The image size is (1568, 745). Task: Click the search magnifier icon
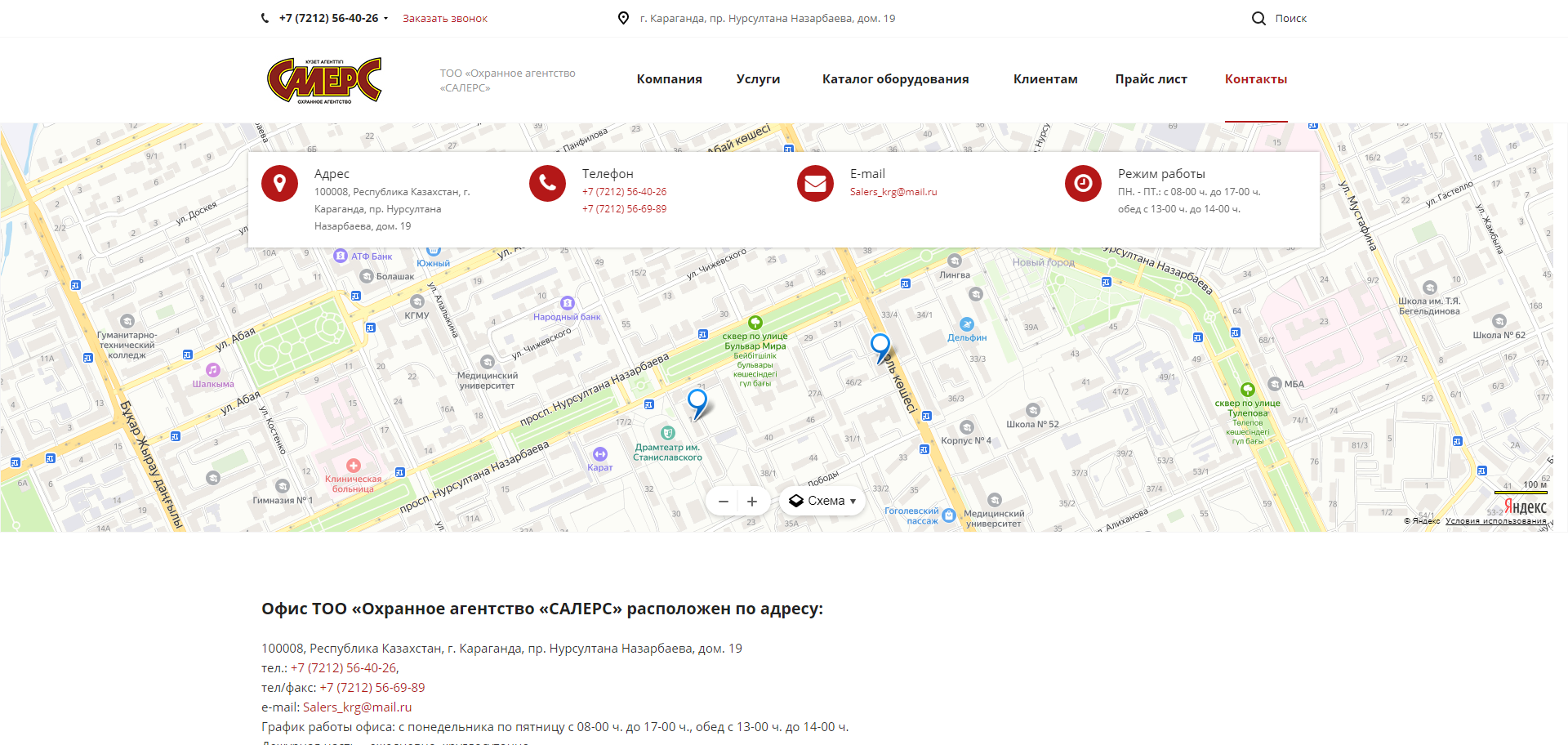1258,18
